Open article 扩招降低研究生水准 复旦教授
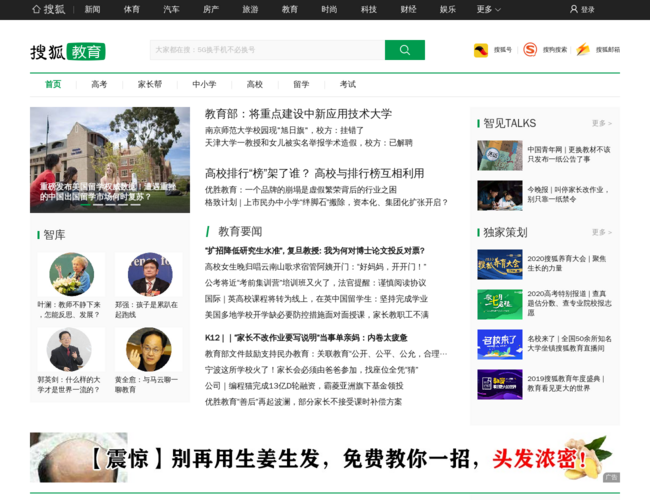 click(315, 251)
